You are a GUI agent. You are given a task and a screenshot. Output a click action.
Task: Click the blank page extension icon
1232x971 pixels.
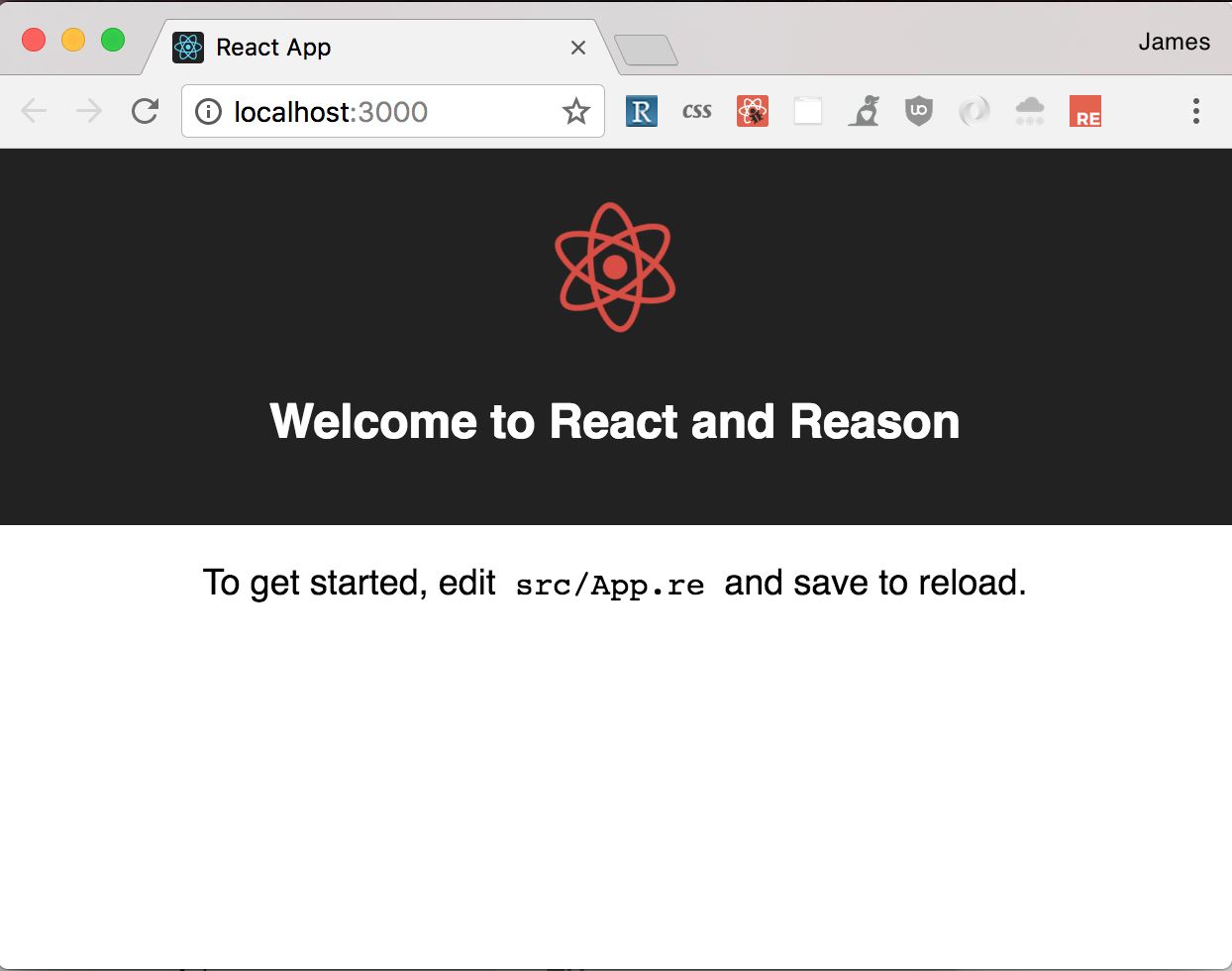pyautogui.click(x=808, y=111)
